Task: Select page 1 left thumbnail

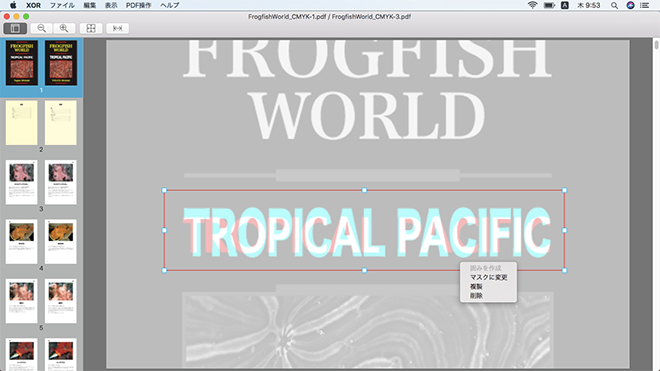Action: tap(21, 63)
